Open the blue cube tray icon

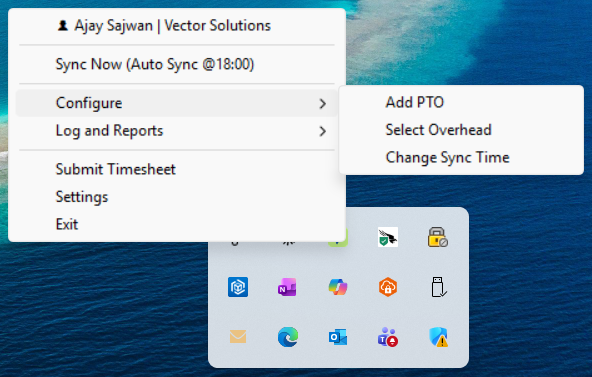pyautogui.click(x=238, y=287)
